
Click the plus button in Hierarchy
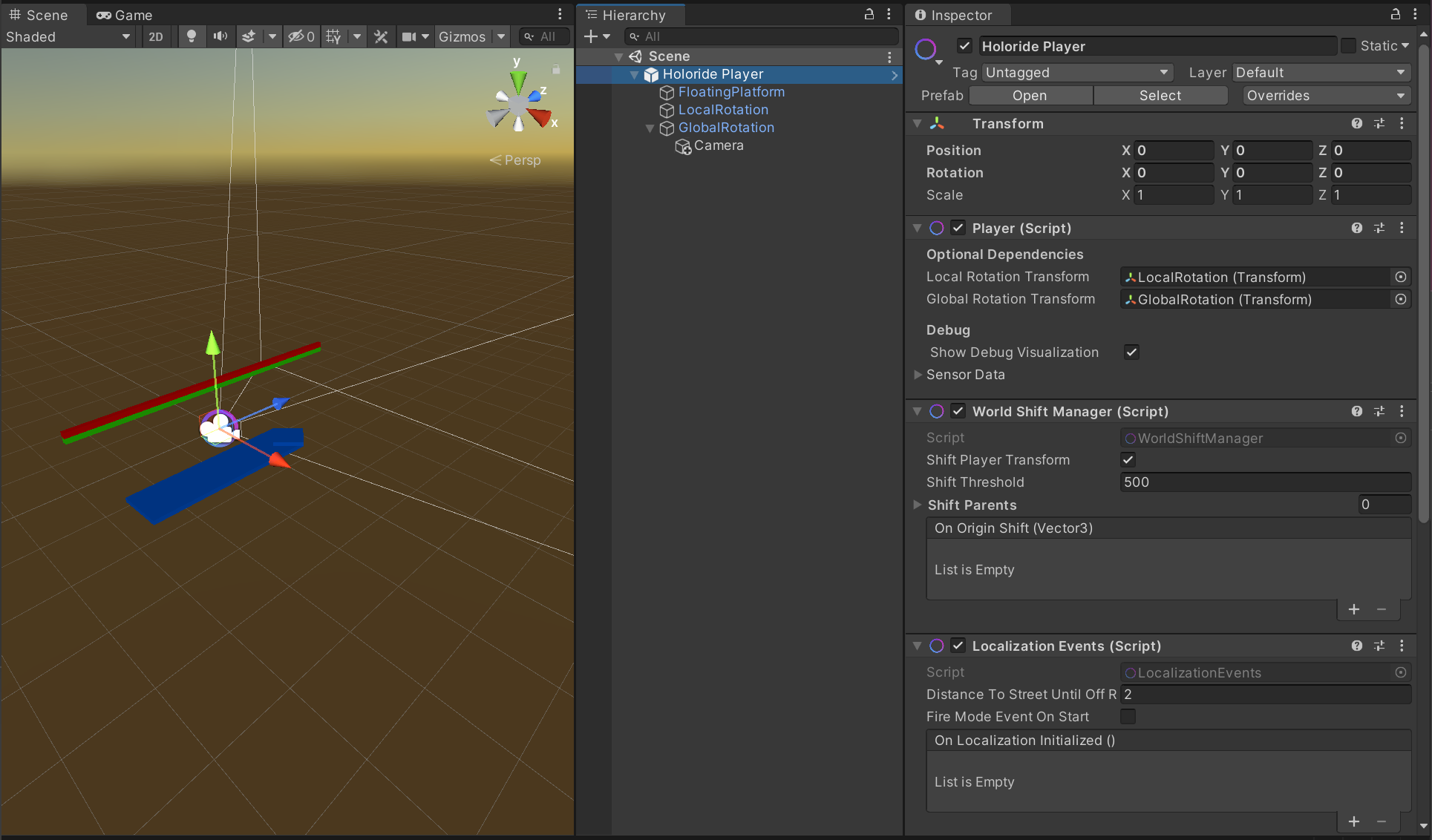(591, 36)
